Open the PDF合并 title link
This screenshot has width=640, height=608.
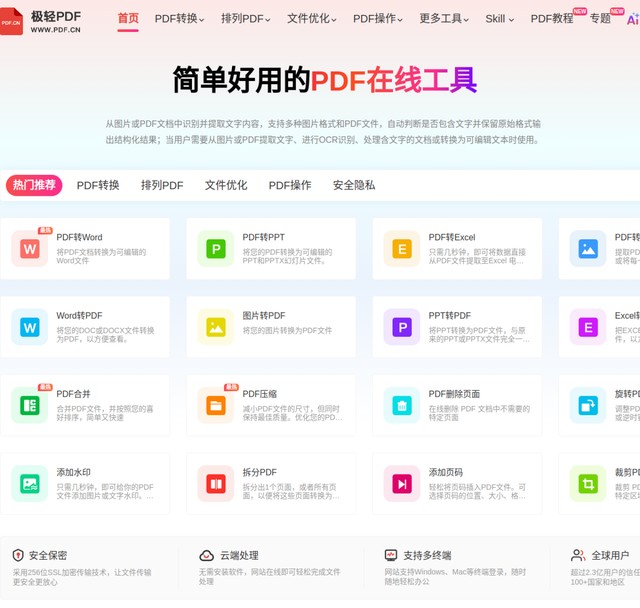[x=73, y=394]
